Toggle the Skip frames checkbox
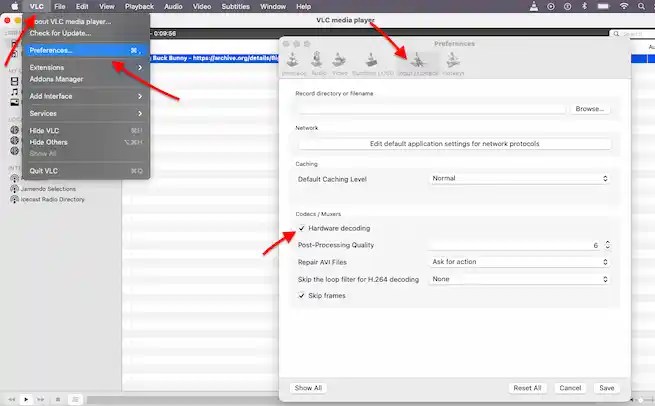The width and height of the screenshot is (655, 406). [301, 295]
